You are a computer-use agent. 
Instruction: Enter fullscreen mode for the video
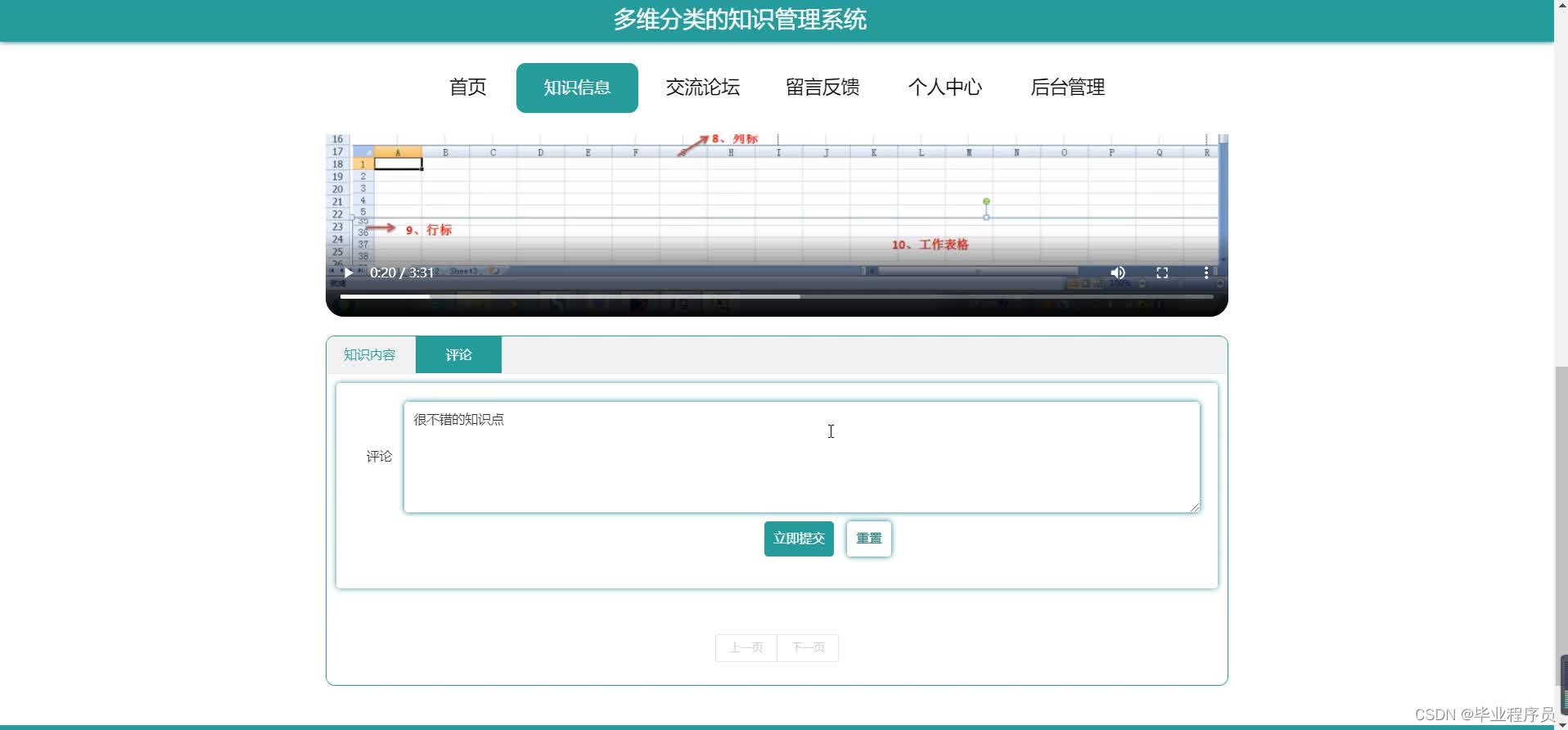coord(1162,273)
